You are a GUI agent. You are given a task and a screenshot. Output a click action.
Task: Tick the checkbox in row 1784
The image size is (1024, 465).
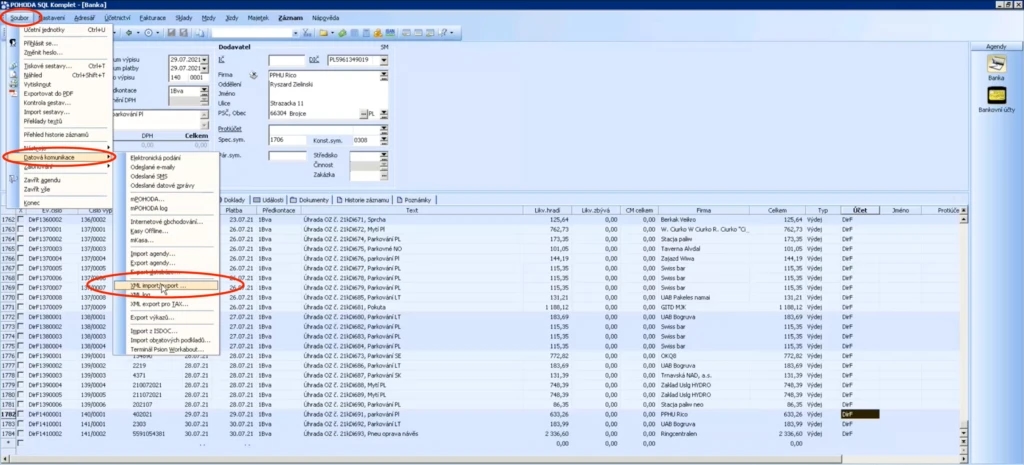[20, 434]
